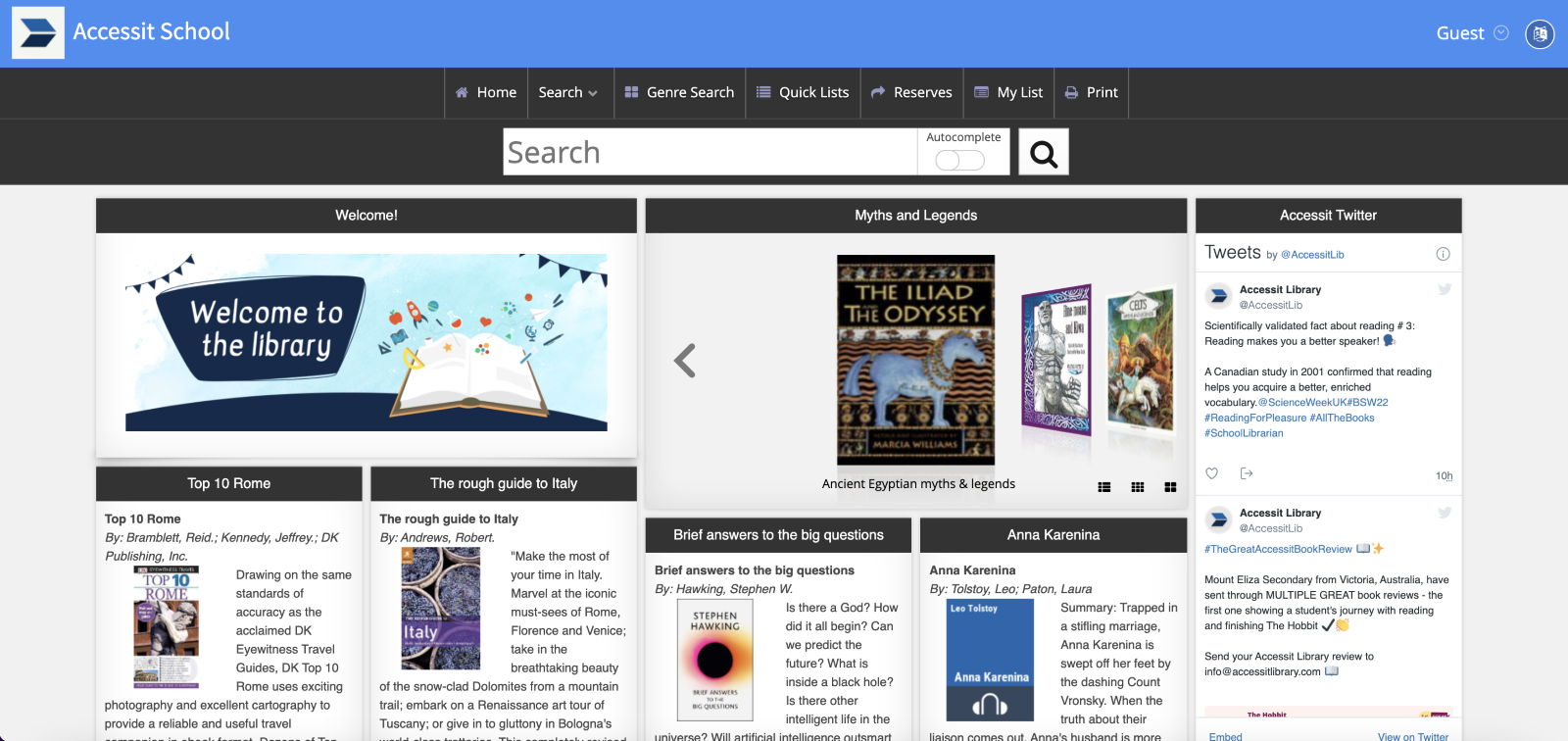This screenshot has width=1568, height=741.
Task: Click Accessit Library avatar on second tweet
Action: (x=1219, y=519)
